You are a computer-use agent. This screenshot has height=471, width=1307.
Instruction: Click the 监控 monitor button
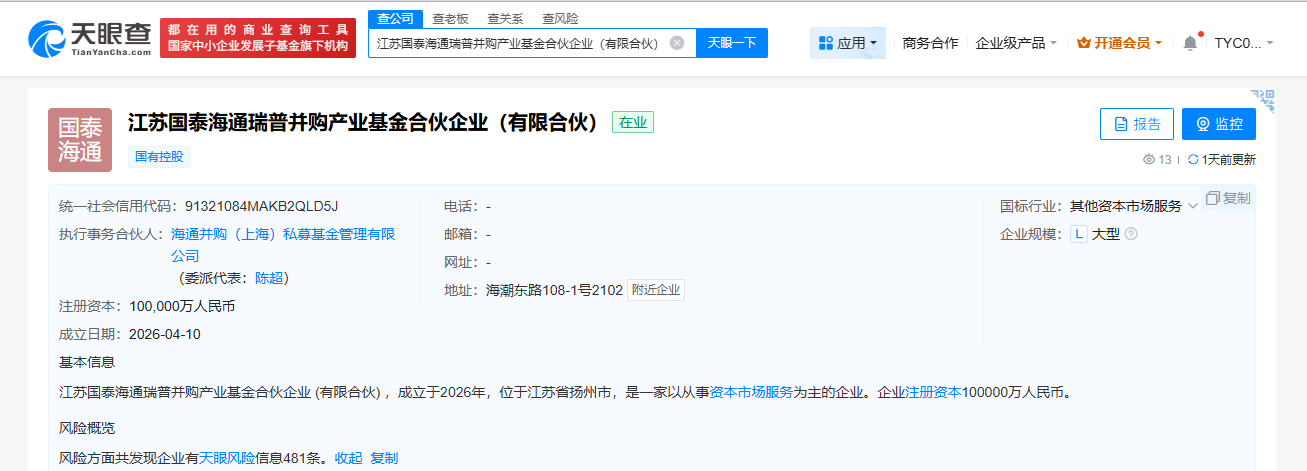coord(1218,124)
